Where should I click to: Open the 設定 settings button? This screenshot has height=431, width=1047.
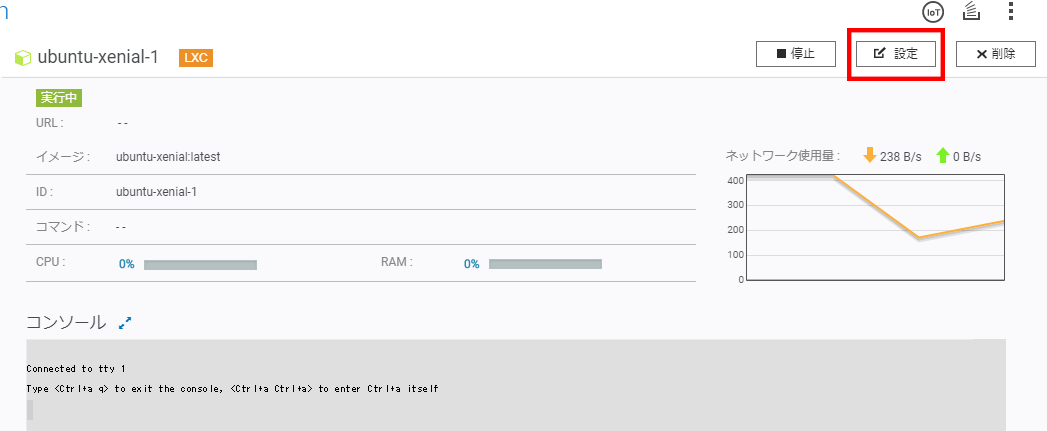click(895, 54)
